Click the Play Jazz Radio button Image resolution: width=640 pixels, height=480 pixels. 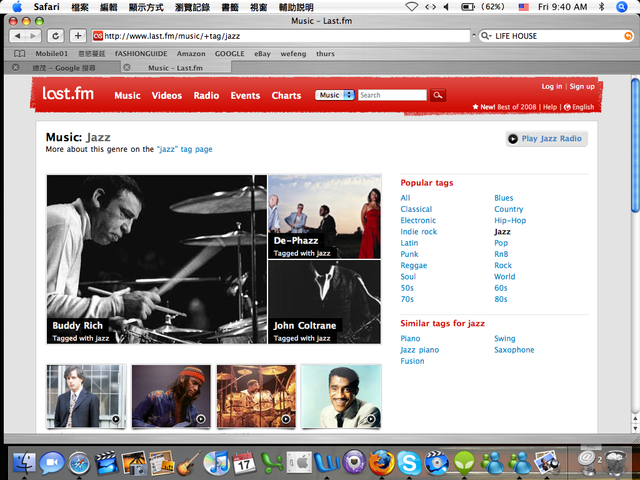(x=547, y=139)
